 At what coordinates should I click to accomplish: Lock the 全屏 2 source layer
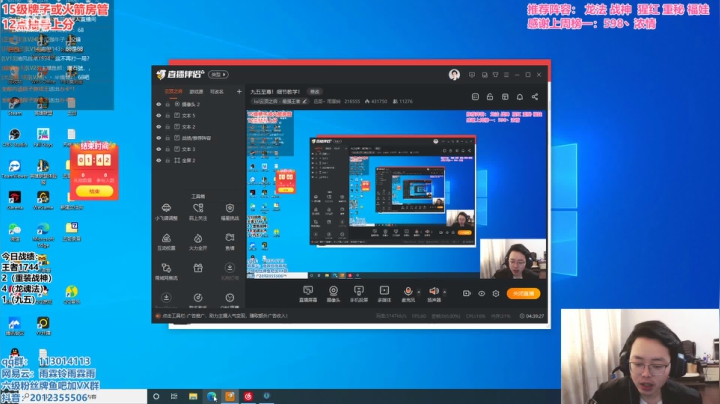[168, 160]
